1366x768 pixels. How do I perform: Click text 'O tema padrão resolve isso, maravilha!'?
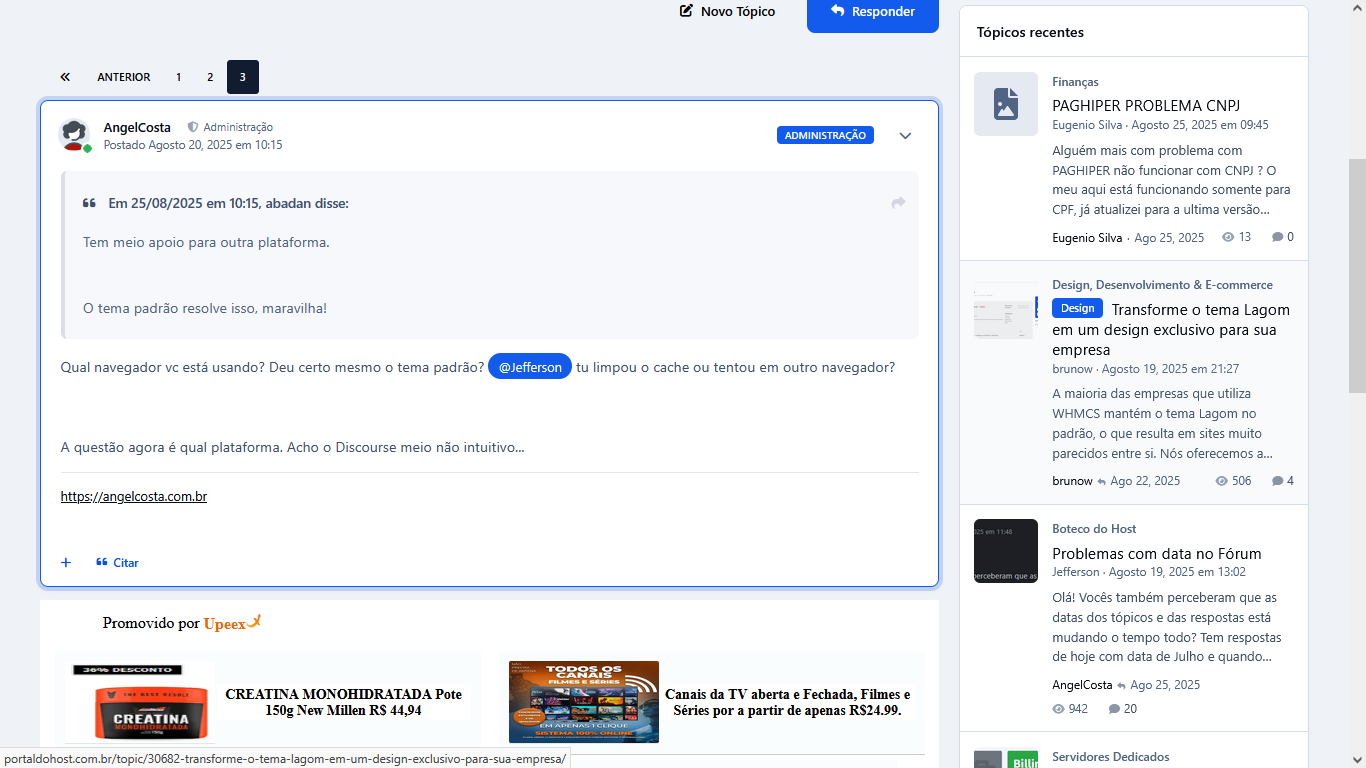[x=205, y=308]
